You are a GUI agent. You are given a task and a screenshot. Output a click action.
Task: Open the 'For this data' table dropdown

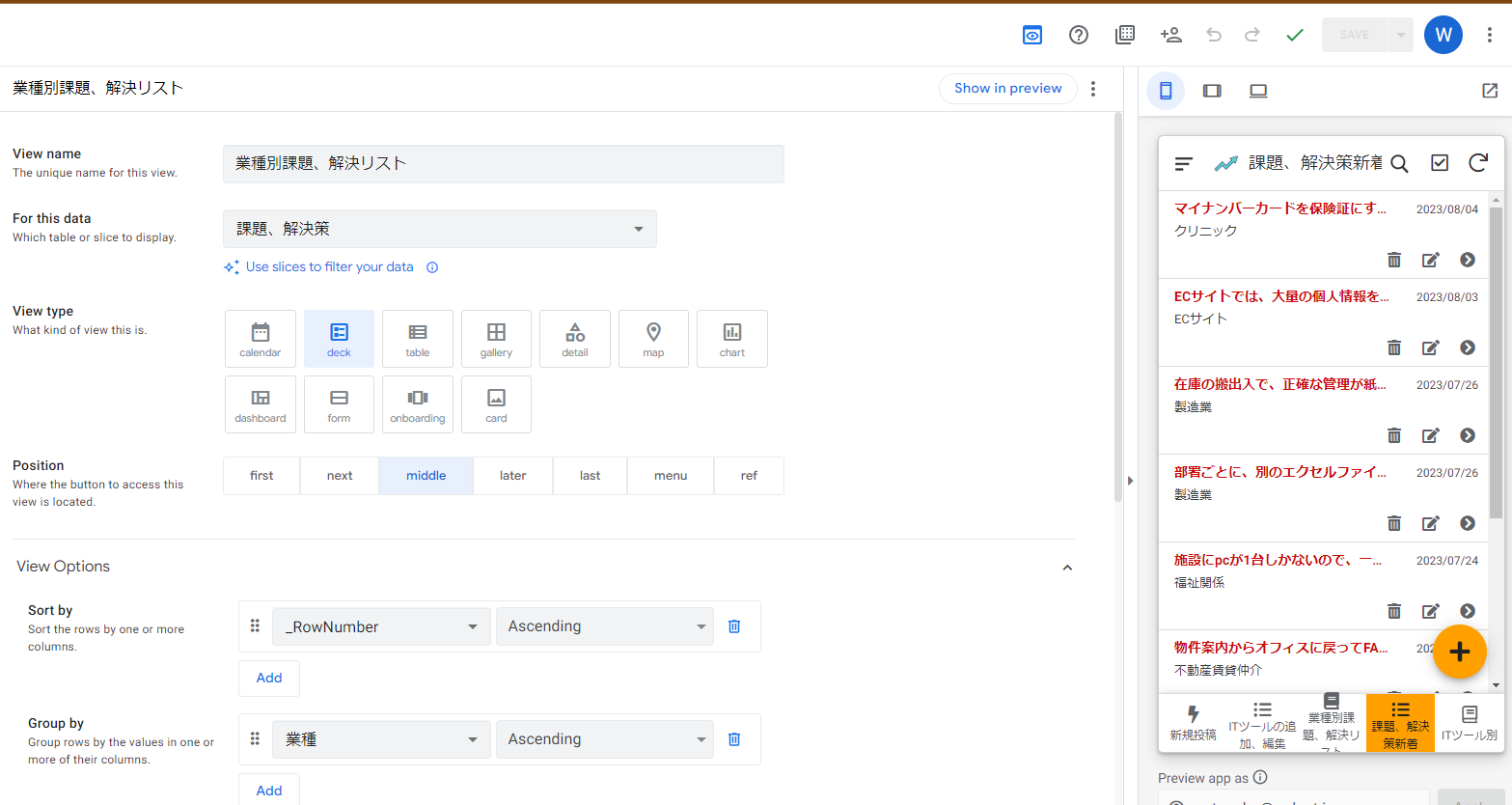[x=440, y=229]
